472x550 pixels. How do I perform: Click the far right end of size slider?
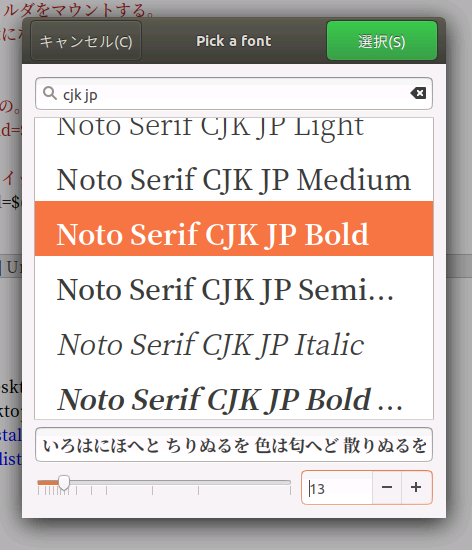290,483
